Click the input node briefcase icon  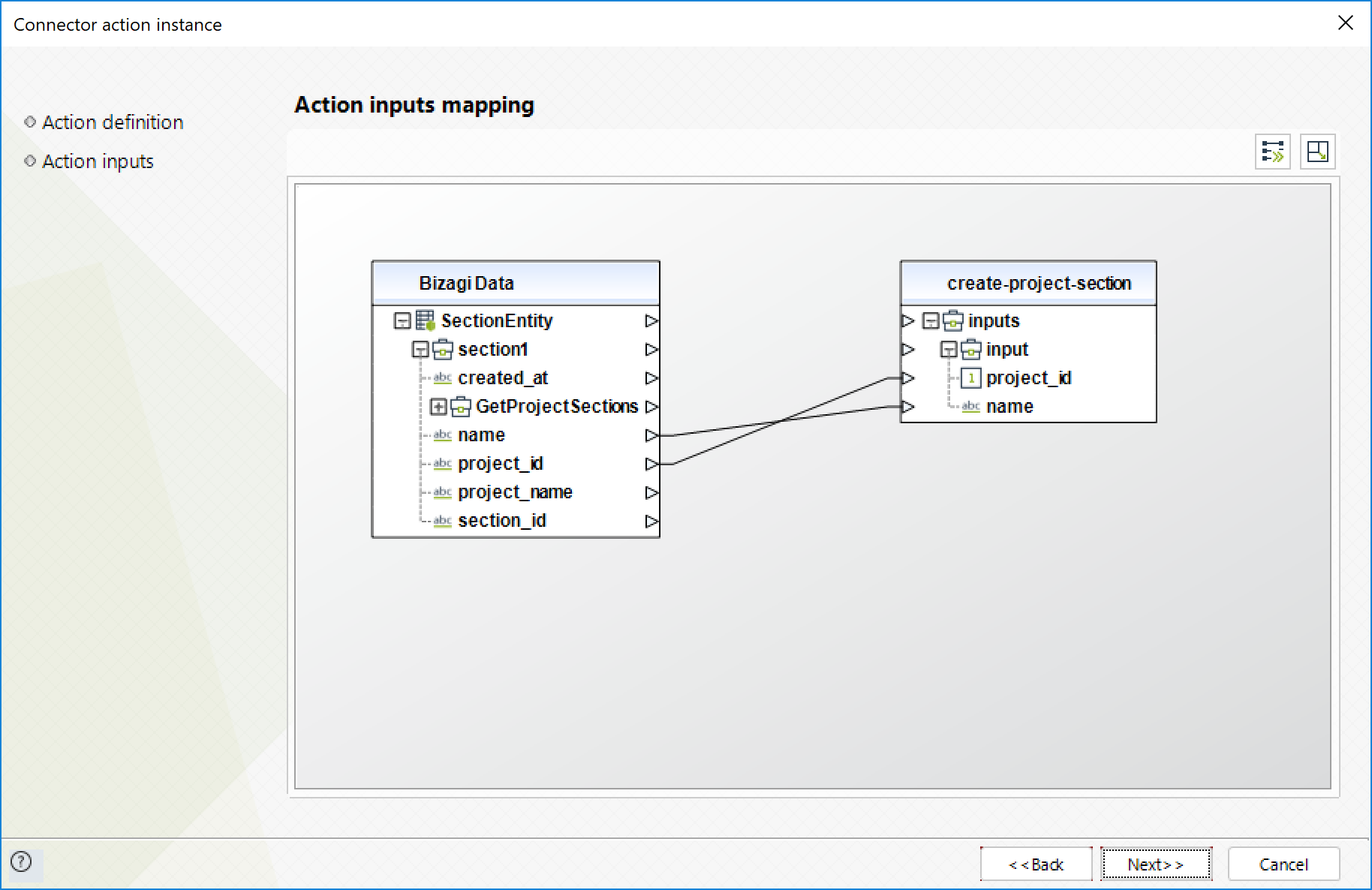(971, 349)
